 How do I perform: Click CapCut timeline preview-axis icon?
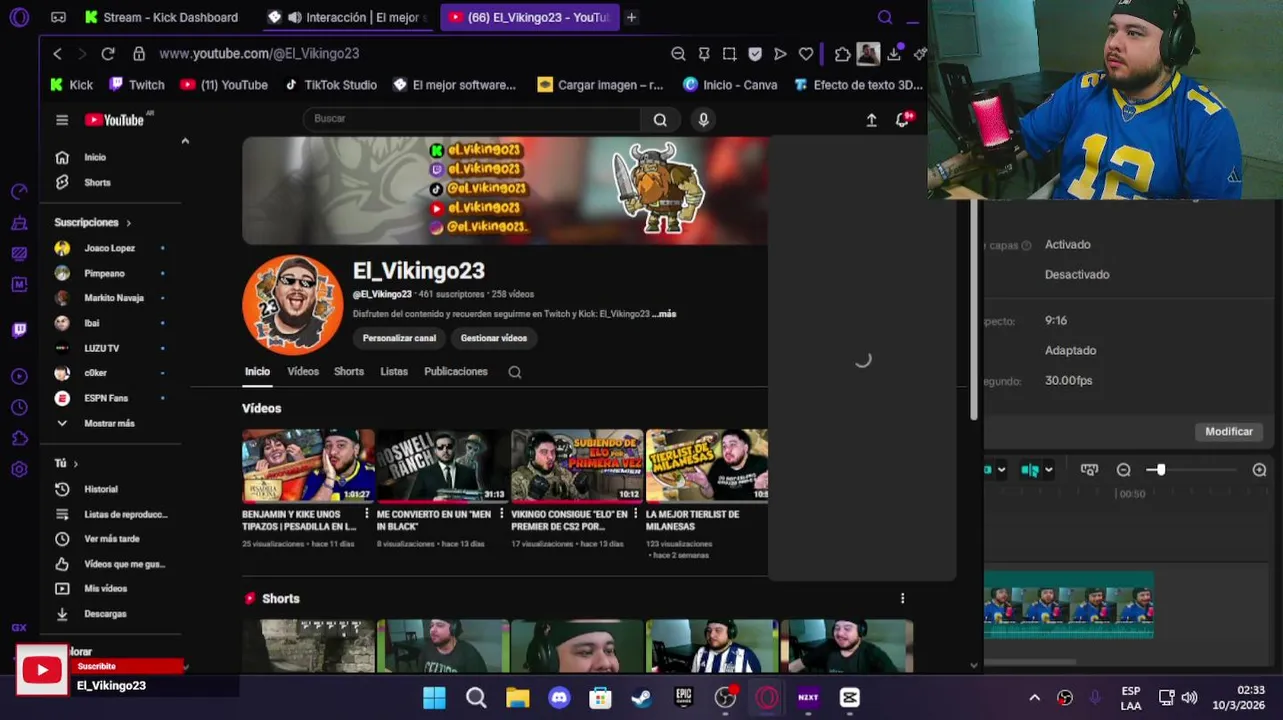pyautogui.click(x=1089, y=470)
